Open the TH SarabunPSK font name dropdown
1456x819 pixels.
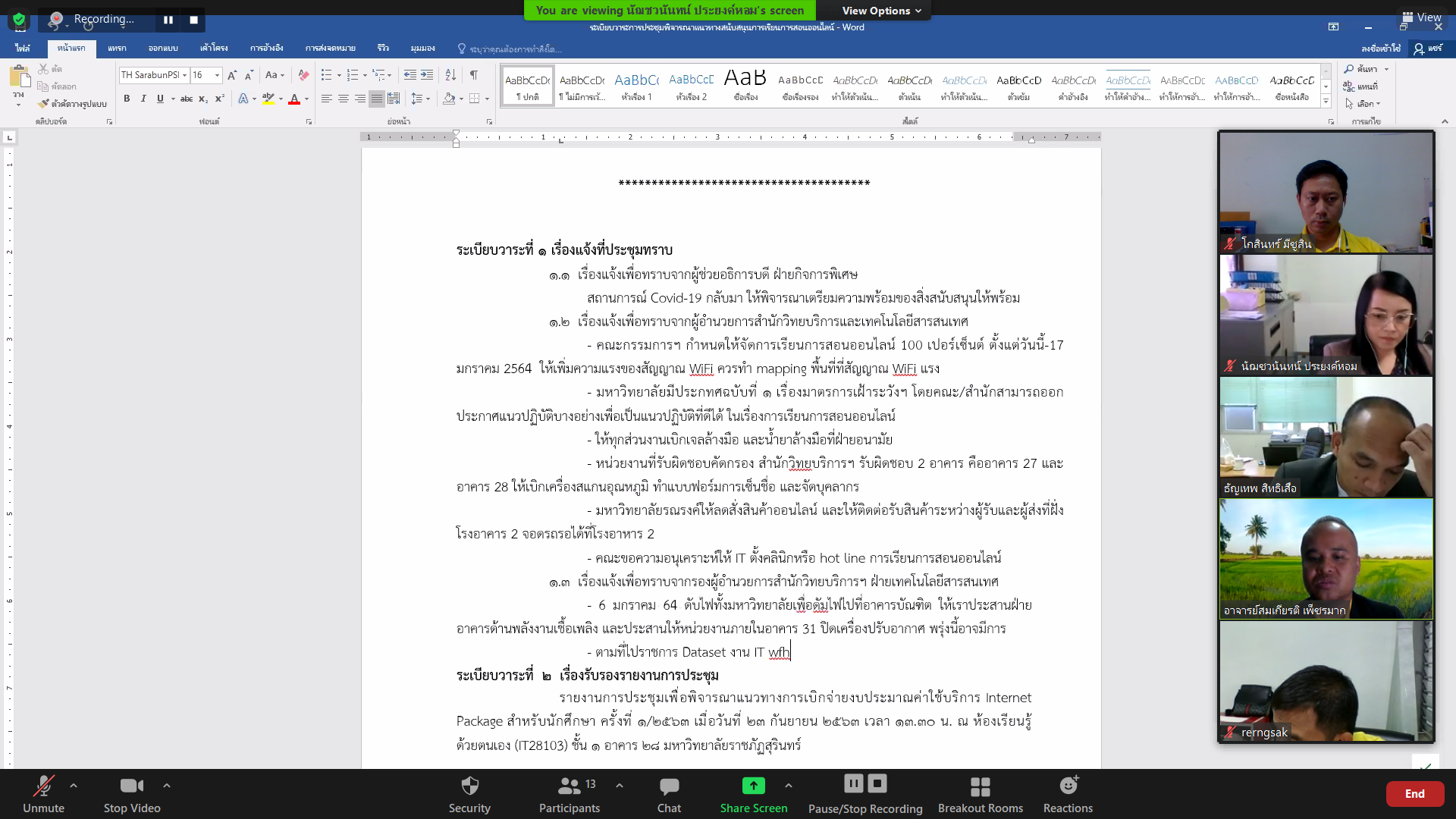pyautogui.click(x=184, y=75)
